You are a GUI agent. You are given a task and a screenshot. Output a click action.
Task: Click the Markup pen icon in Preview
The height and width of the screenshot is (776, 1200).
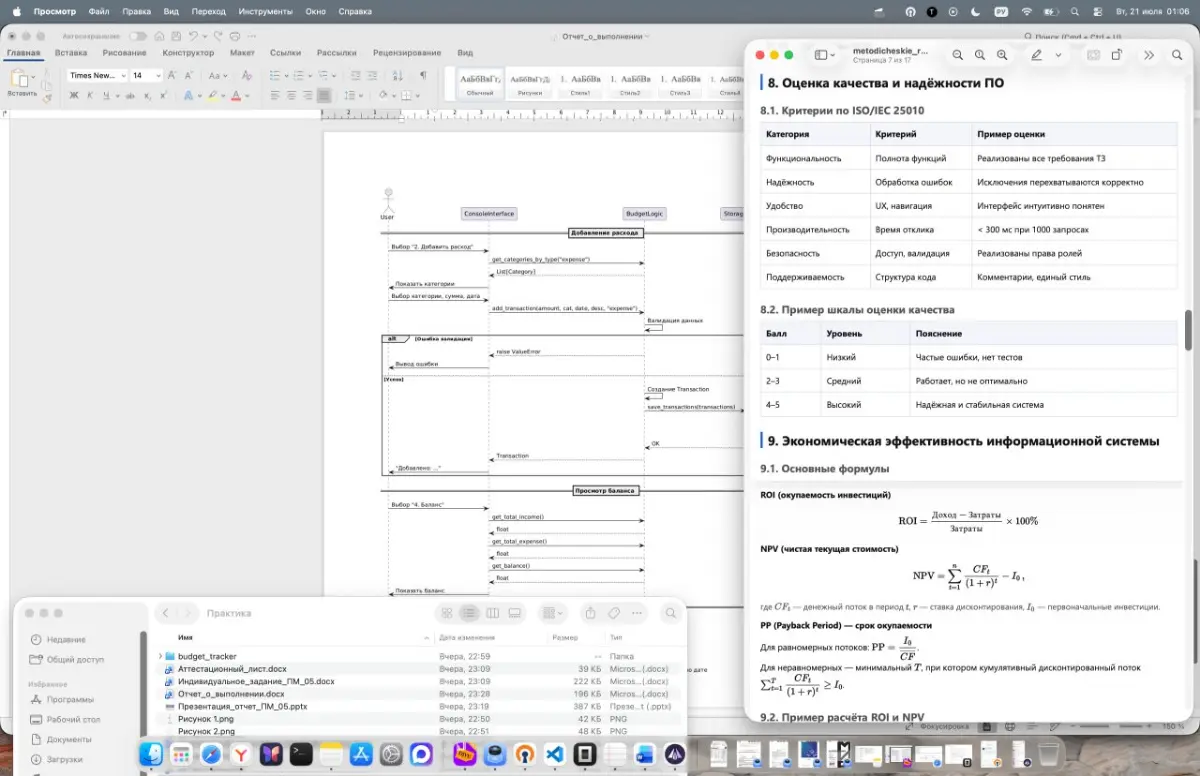pyautogui.click(x=1037, y=55)
